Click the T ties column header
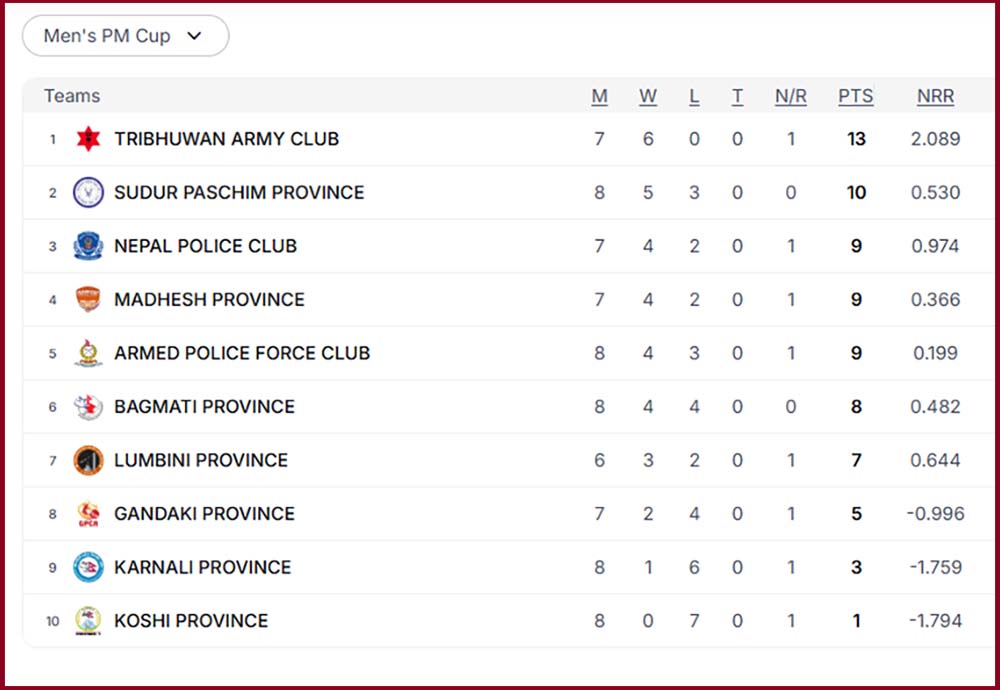The height and width of the screenshot is (690, 1000). [x=737, y=96]
